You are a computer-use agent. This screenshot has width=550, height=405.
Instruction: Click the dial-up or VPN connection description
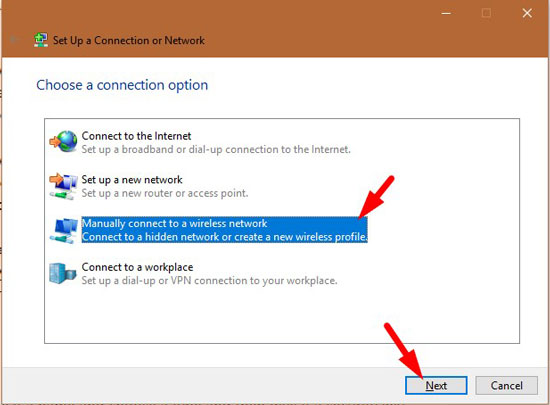[x=209, y=281]
